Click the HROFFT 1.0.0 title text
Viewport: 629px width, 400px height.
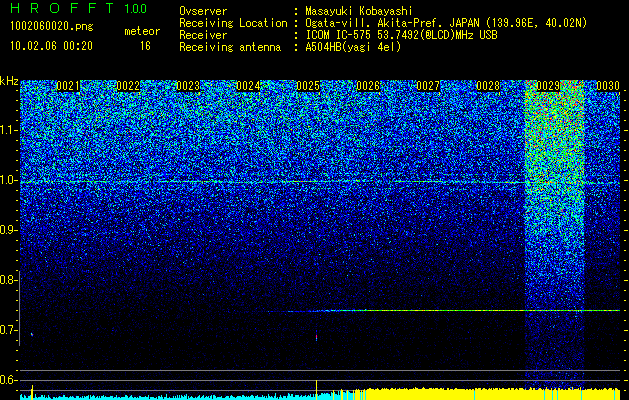[79, 8]
